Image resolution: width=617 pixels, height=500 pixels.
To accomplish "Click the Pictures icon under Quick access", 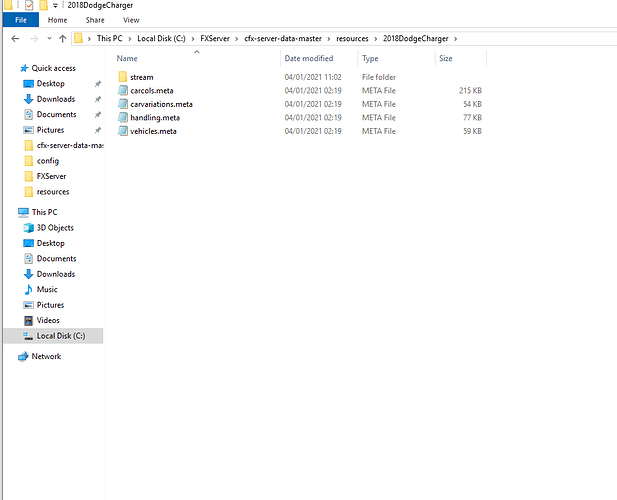I will pyautogui.click(x=28, y=130).
